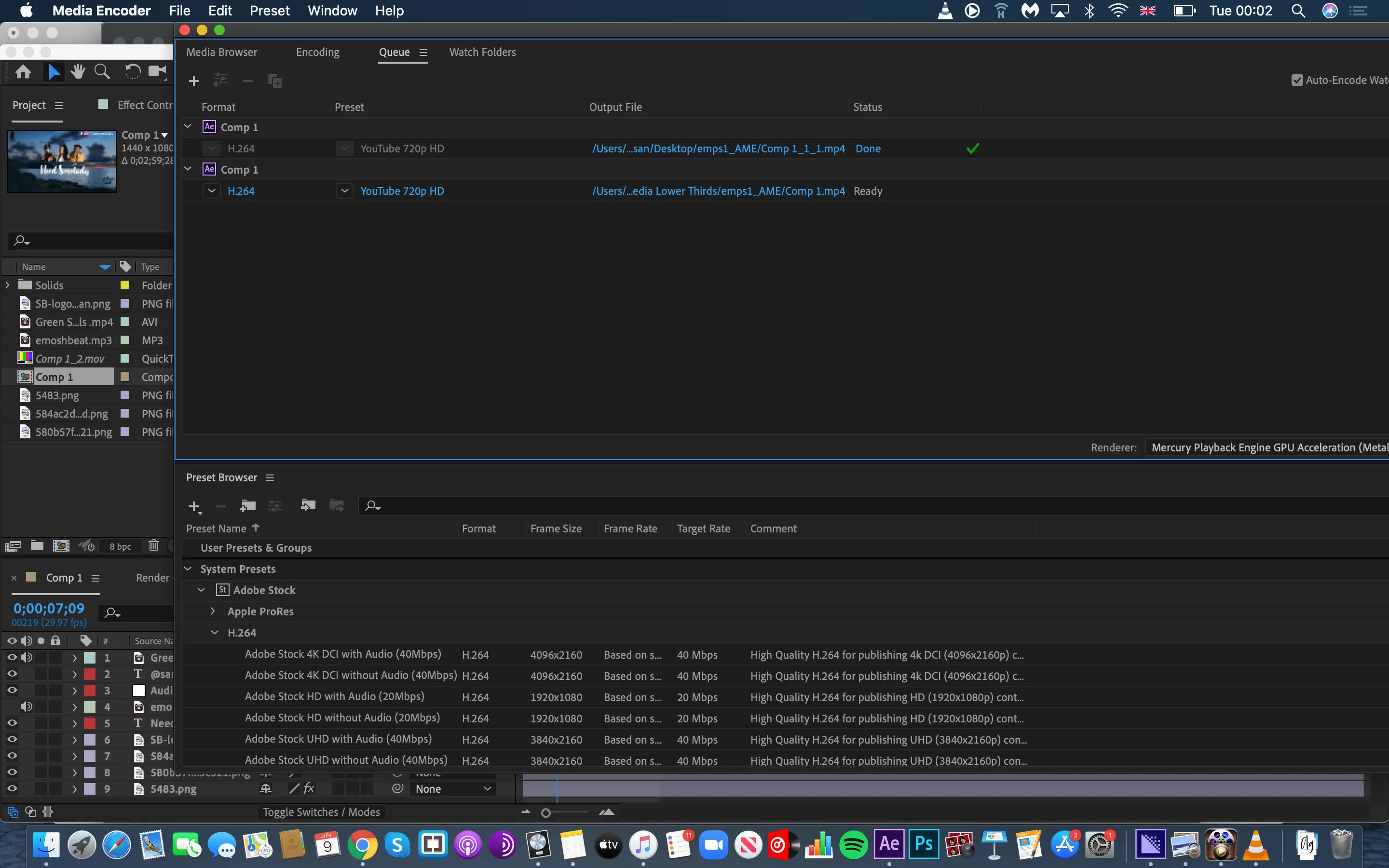Open the Comp 1_1_1.mp4 output file link
Screen dimensions: 1389x868
(718, 149)
